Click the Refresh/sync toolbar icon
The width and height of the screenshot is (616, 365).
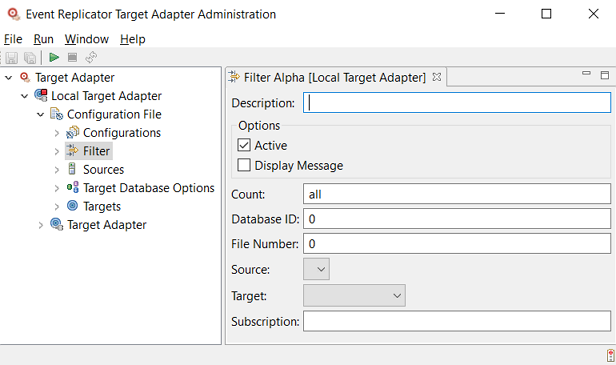[x=91, y=57]
